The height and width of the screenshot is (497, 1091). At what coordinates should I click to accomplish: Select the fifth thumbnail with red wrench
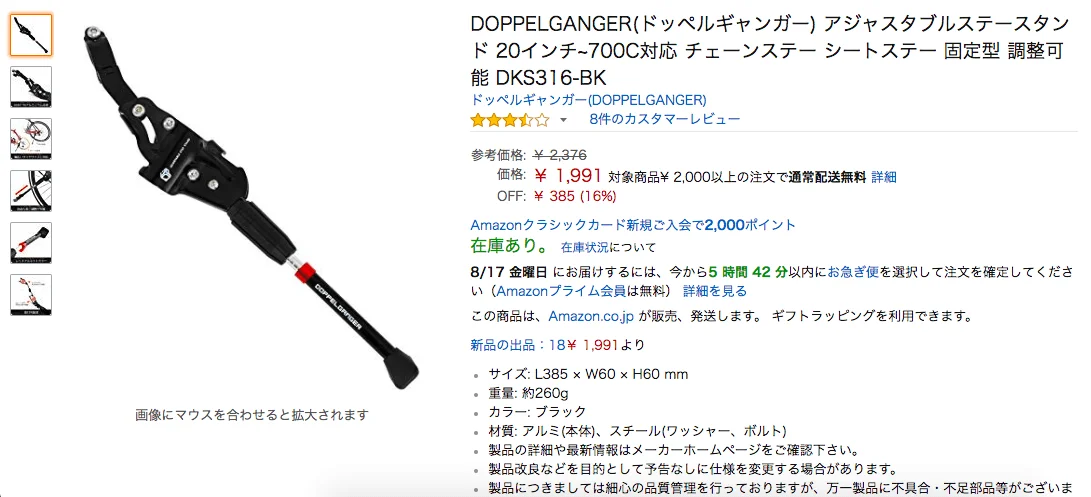point(31,243)
